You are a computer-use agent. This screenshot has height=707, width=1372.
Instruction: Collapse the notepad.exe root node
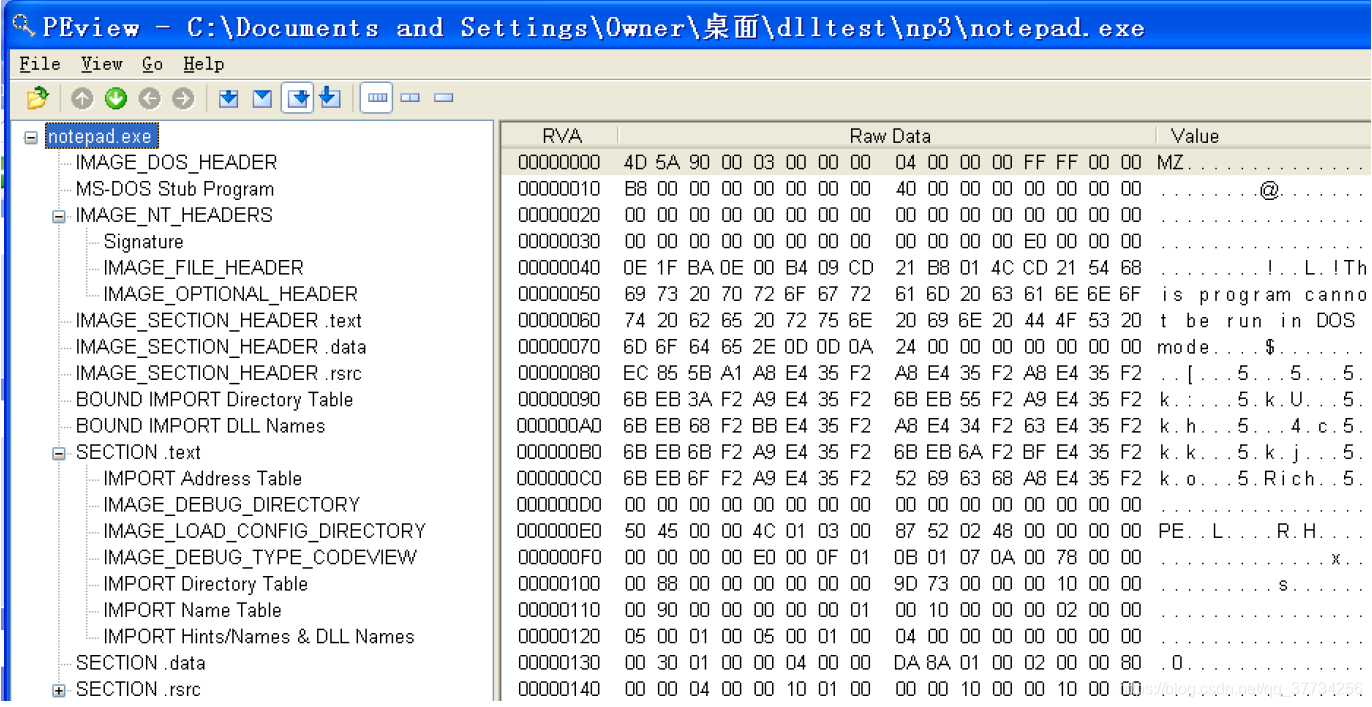pyautogui.click(x=31, y=137)
